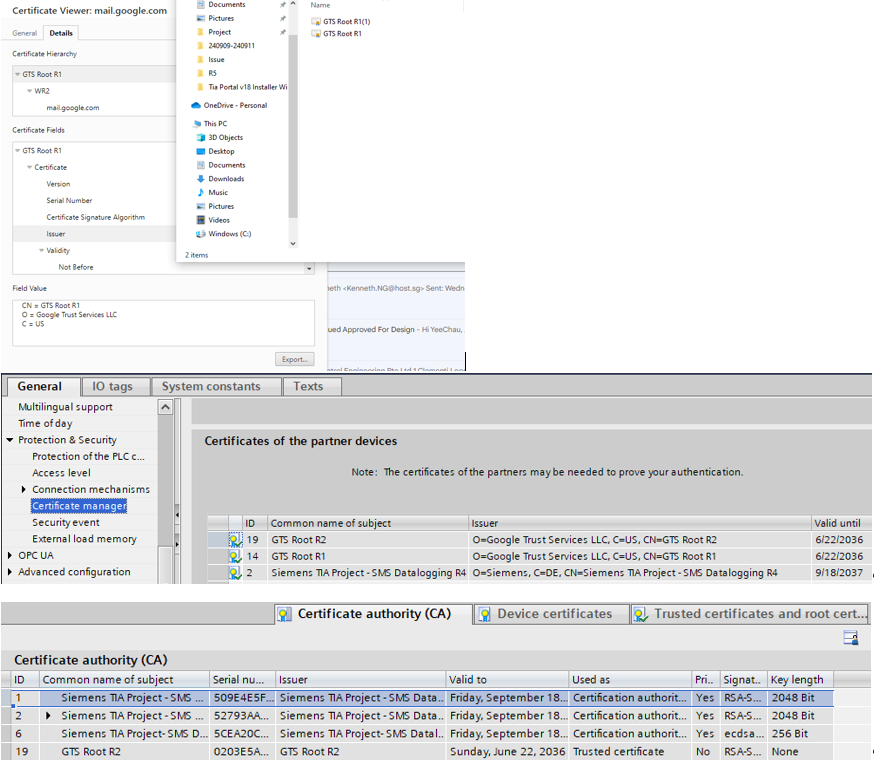Open the Project folder in Quick access
This screenshot has height=760, width=874.
(219, 32)
